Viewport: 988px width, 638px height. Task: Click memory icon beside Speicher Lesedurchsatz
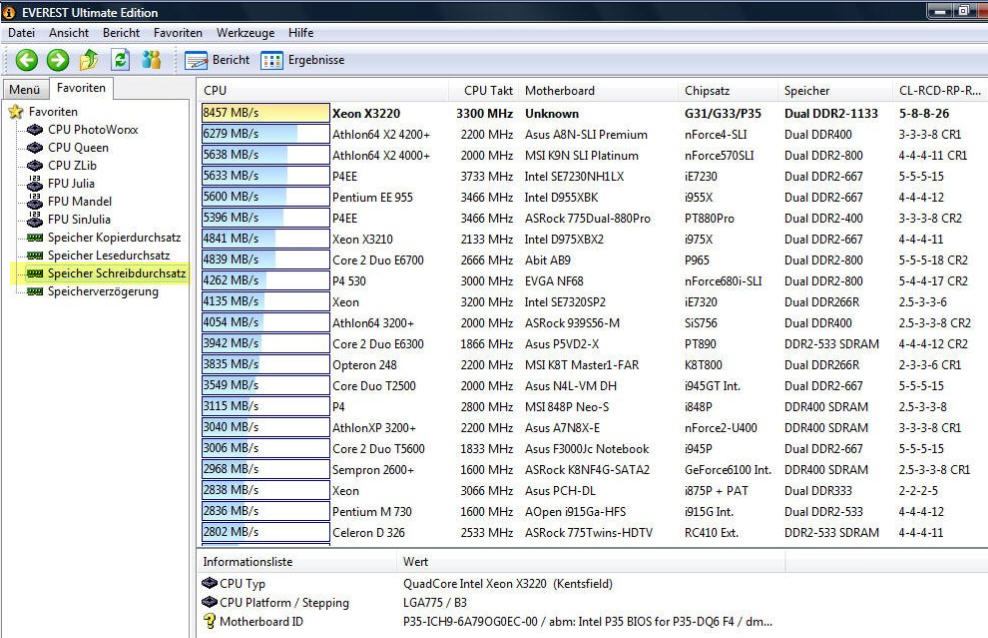35,256
